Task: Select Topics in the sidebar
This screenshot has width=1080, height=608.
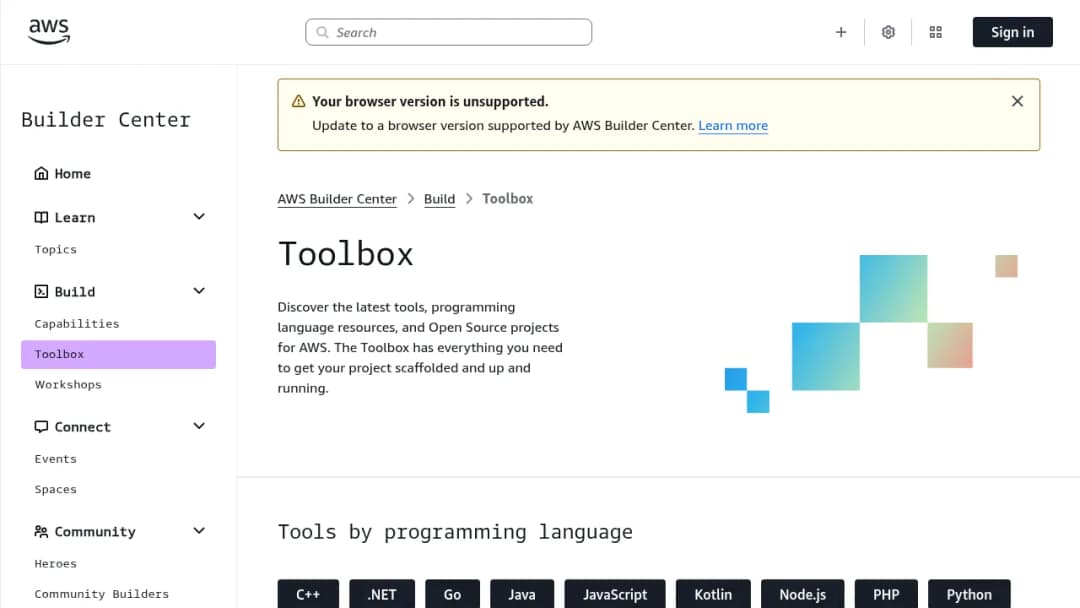Action: 56,249
